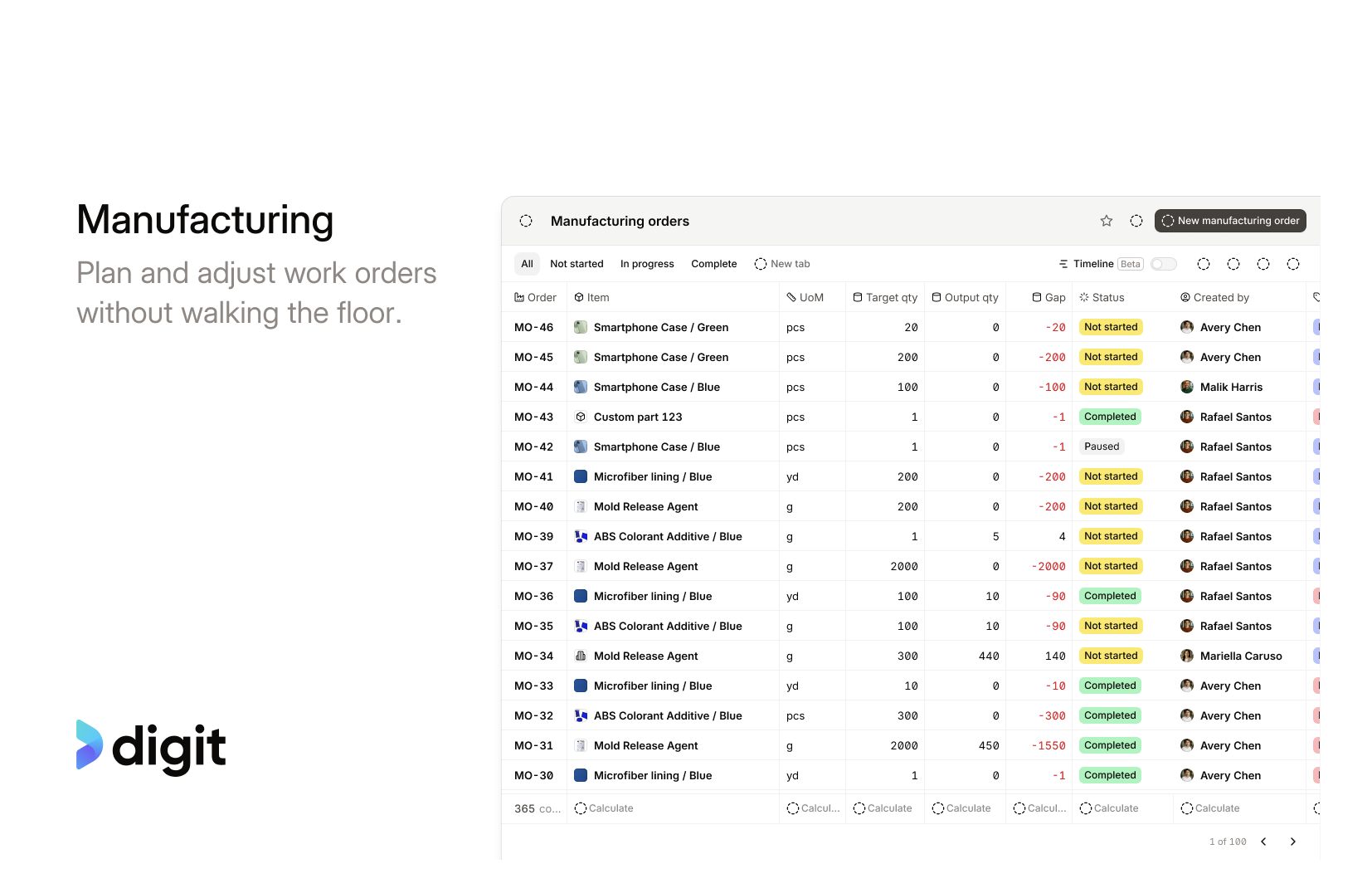1372x893 pixels.
Task: Click Mold Release Agent icon in MO-40
Action: pyautogui.click(x=581, y=506)
